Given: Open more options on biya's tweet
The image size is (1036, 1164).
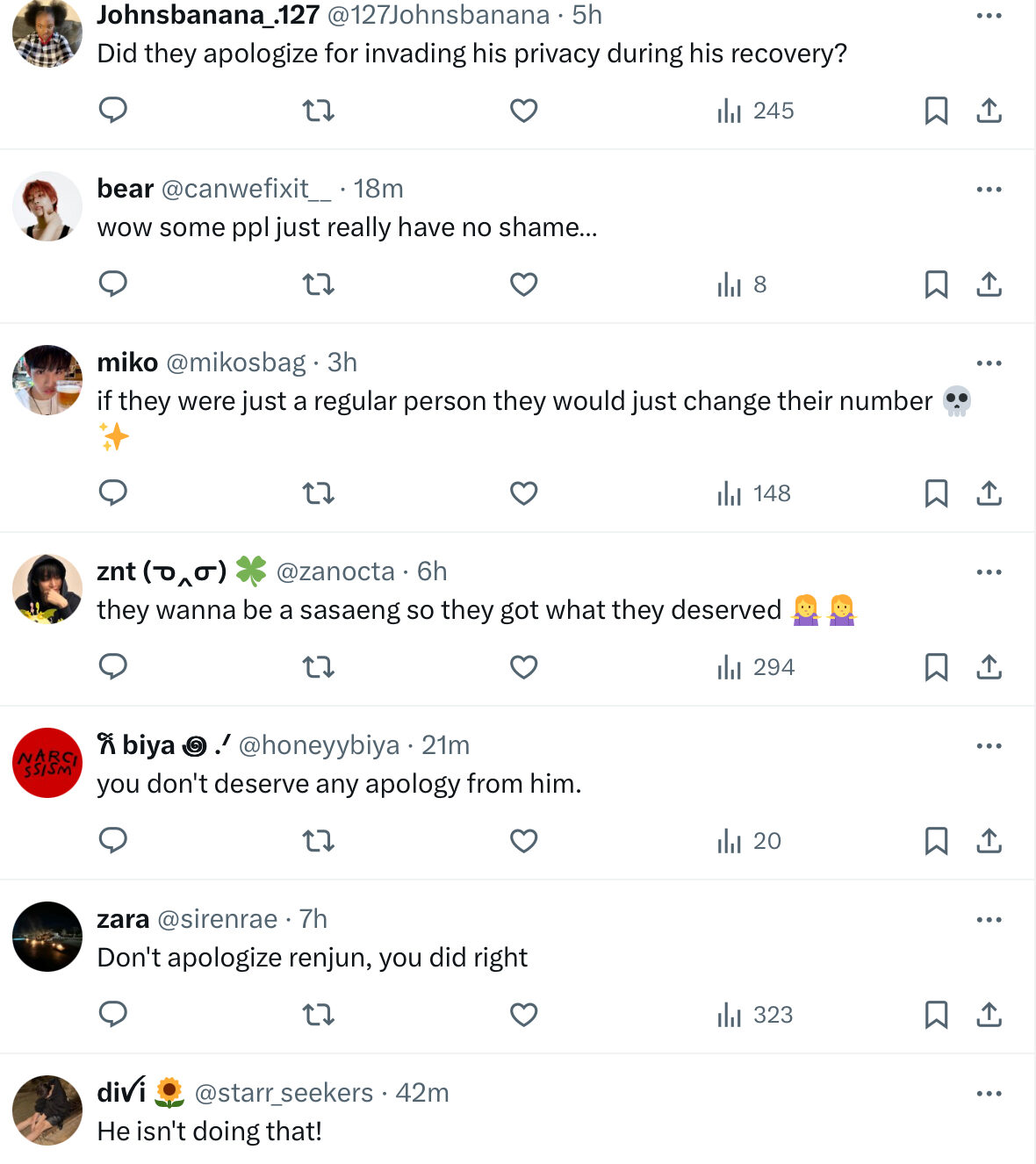Looking at the screenshot, I should (x=989, y=746).
